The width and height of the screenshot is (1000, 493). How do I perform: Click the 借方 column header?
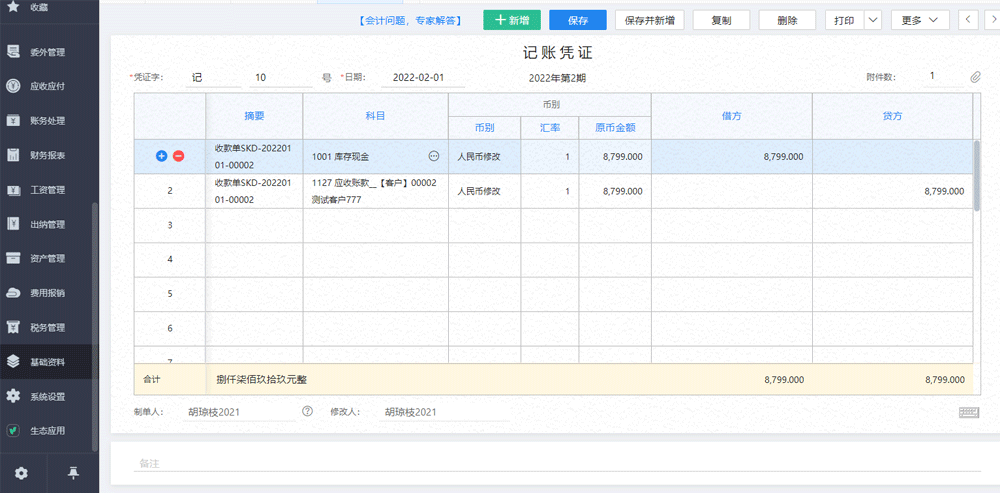coord(732,116)
